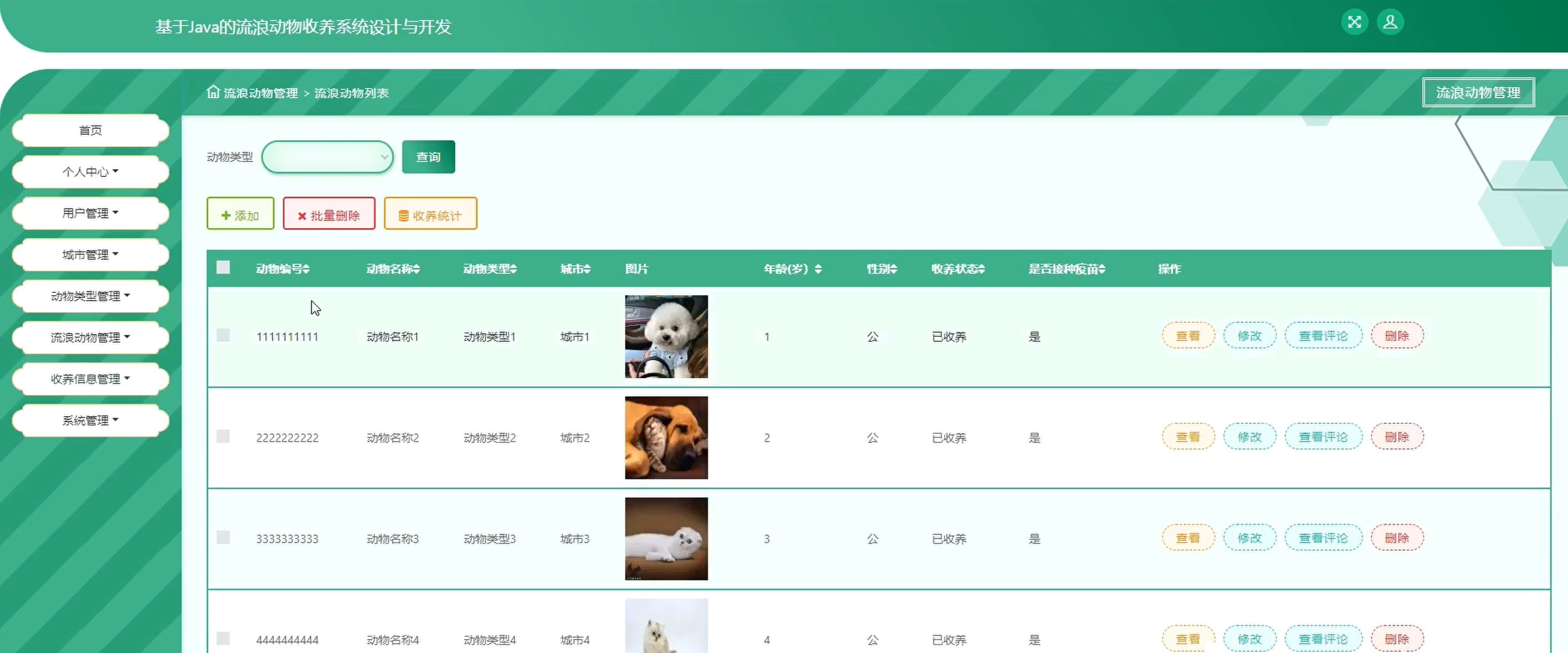
Task: Sort by 动物类型 column arrows
Action: pyautogui.click(x=513, y=269)
